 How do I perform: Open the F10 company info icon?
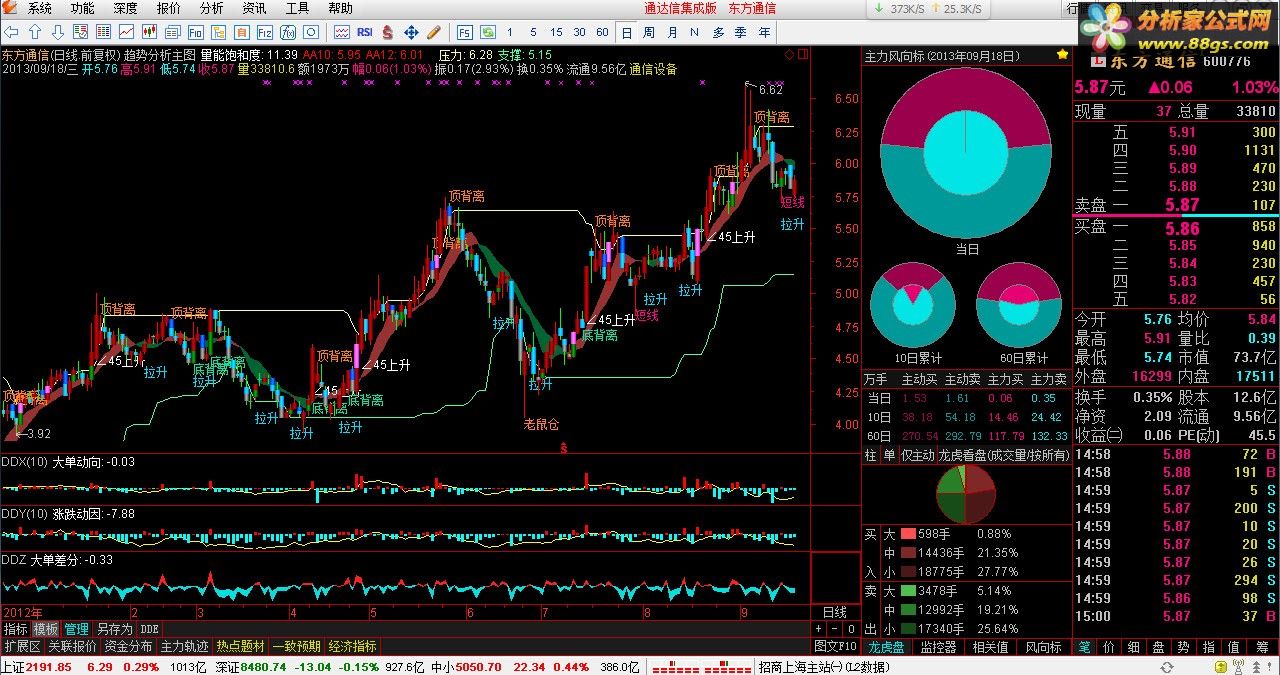[196, 32]
